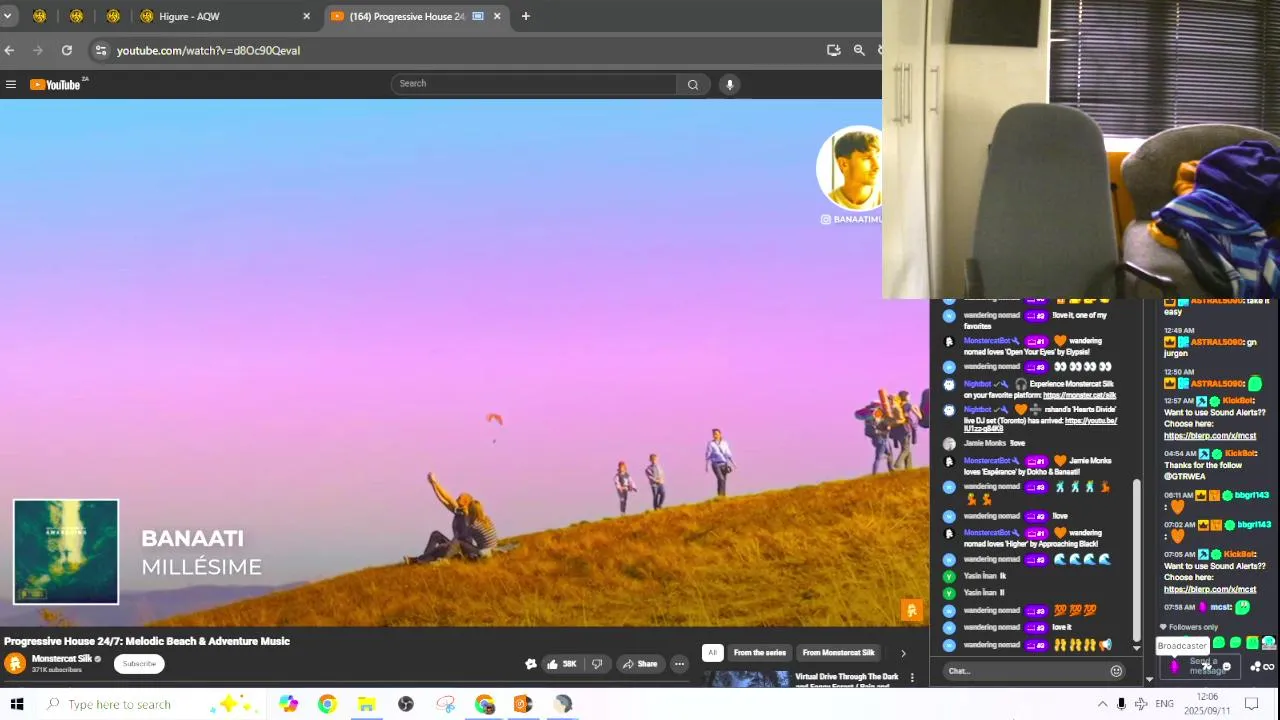Open the chat emoji picker

(x=1116, y=671)
